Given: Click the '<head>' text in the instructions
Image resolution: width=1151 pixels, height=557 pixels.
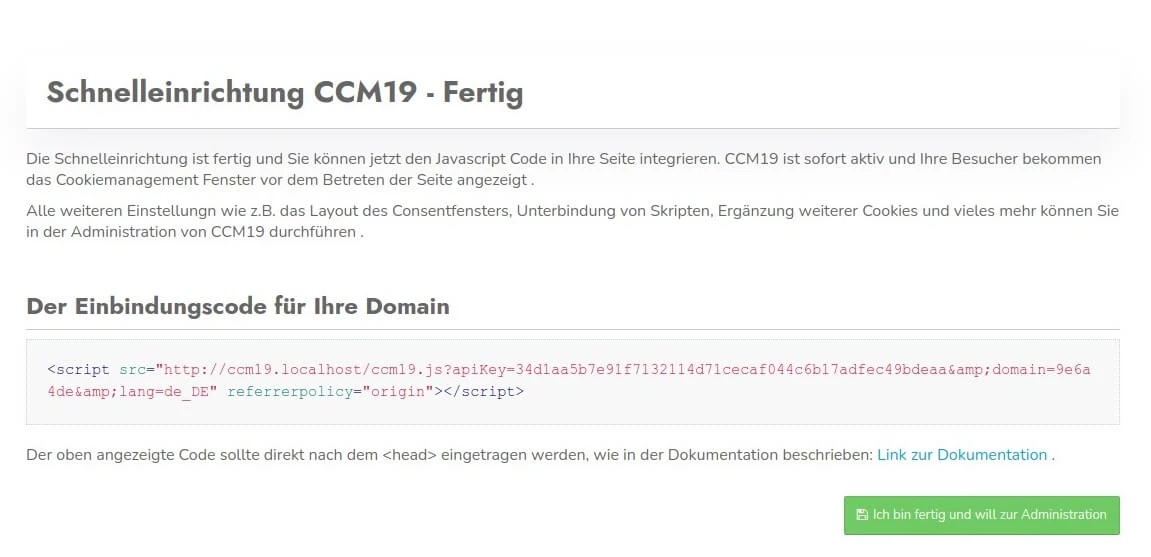Looking at the screenshot, I should click(410, 455).
